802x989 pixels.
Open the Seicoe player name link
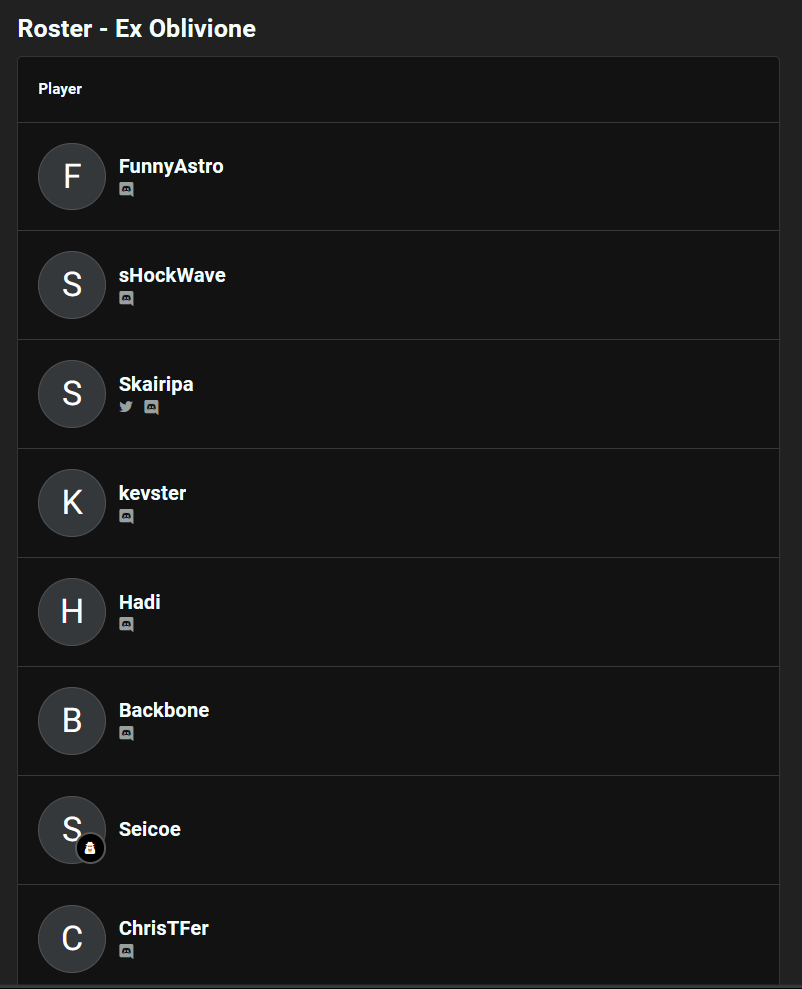(149, 829)
